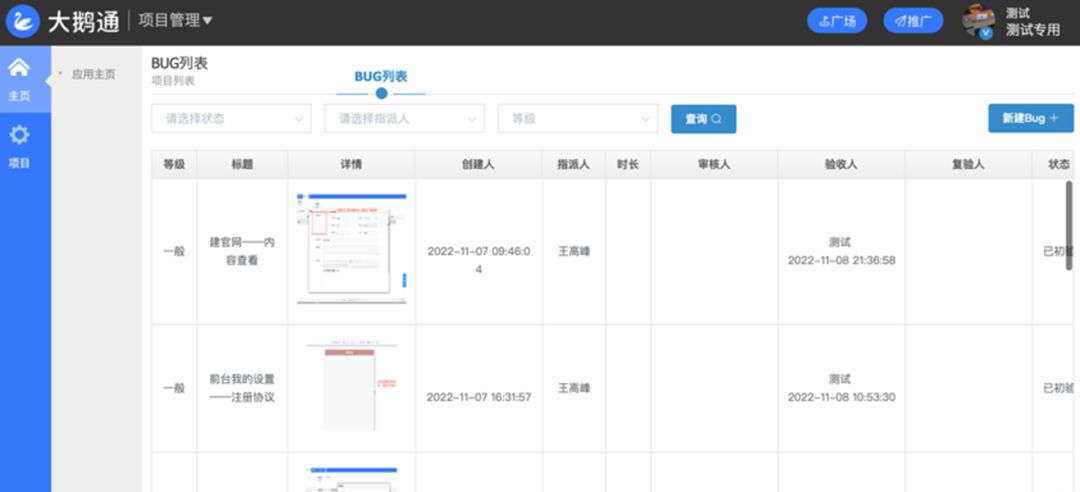Click the 验收人 column header
Image resolution: width=1080 pixels, height=492 pixels.
point(841,165)
